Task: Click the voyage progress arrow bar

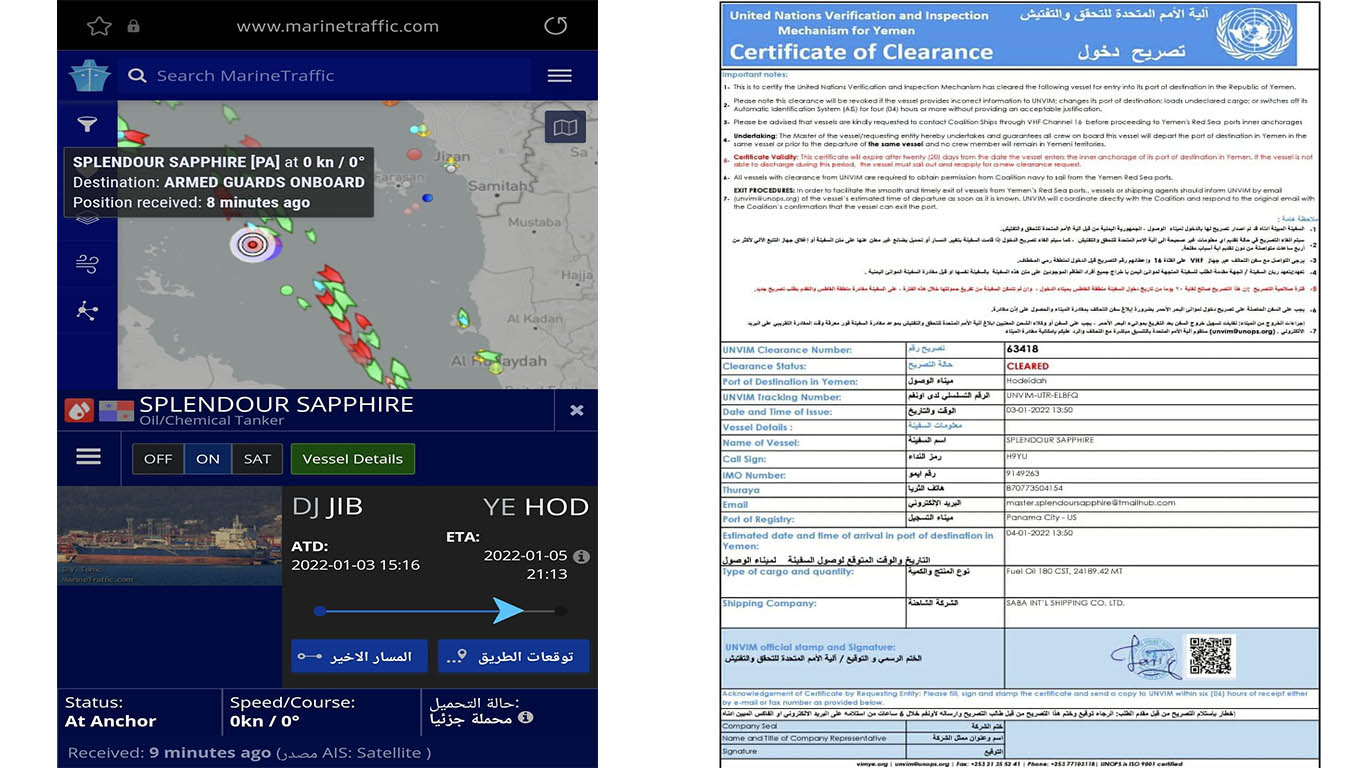Action: tap(440, 611)
